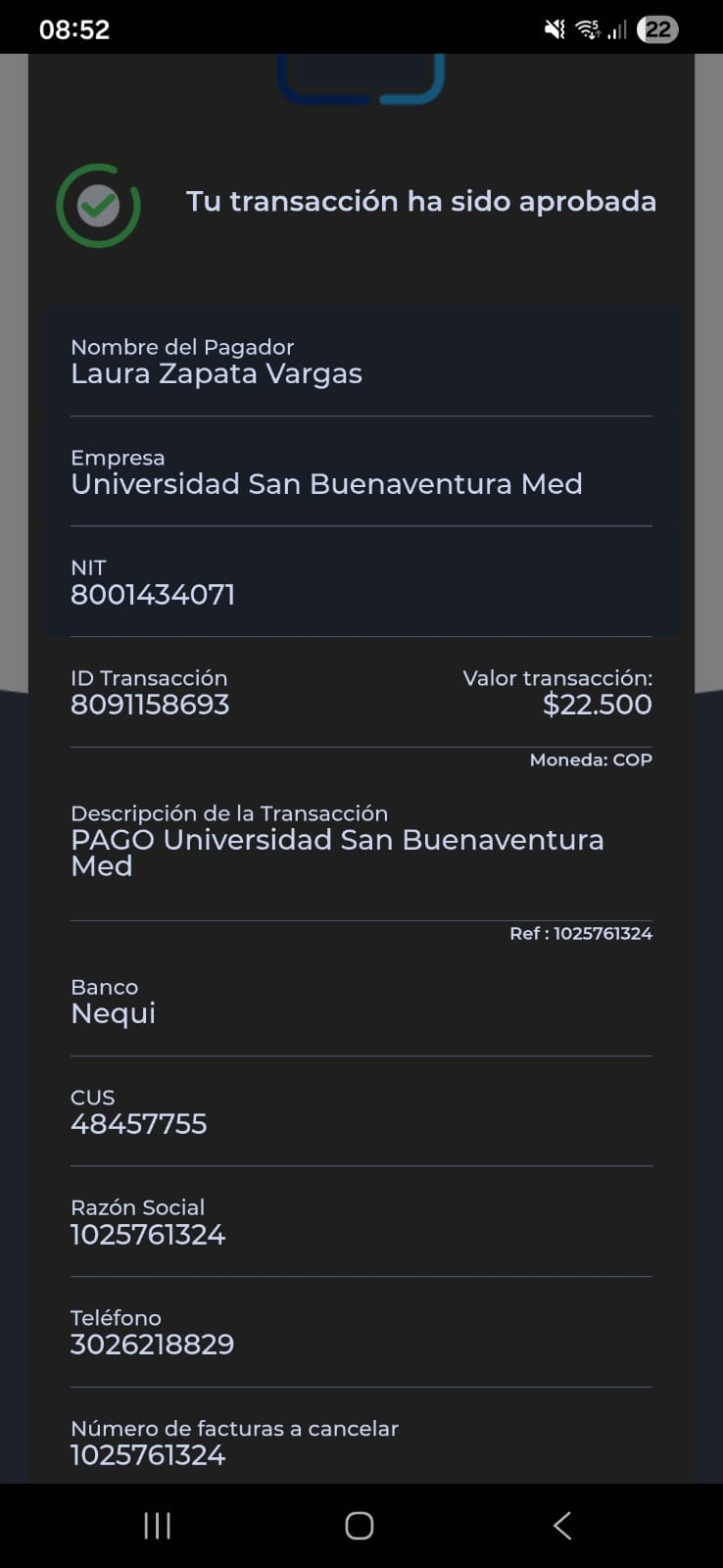This screenshot has height=1568, width=723.
Task: Tap the Empresa Universidad San Buenaventura Med
Action: [x=326, y=484]
